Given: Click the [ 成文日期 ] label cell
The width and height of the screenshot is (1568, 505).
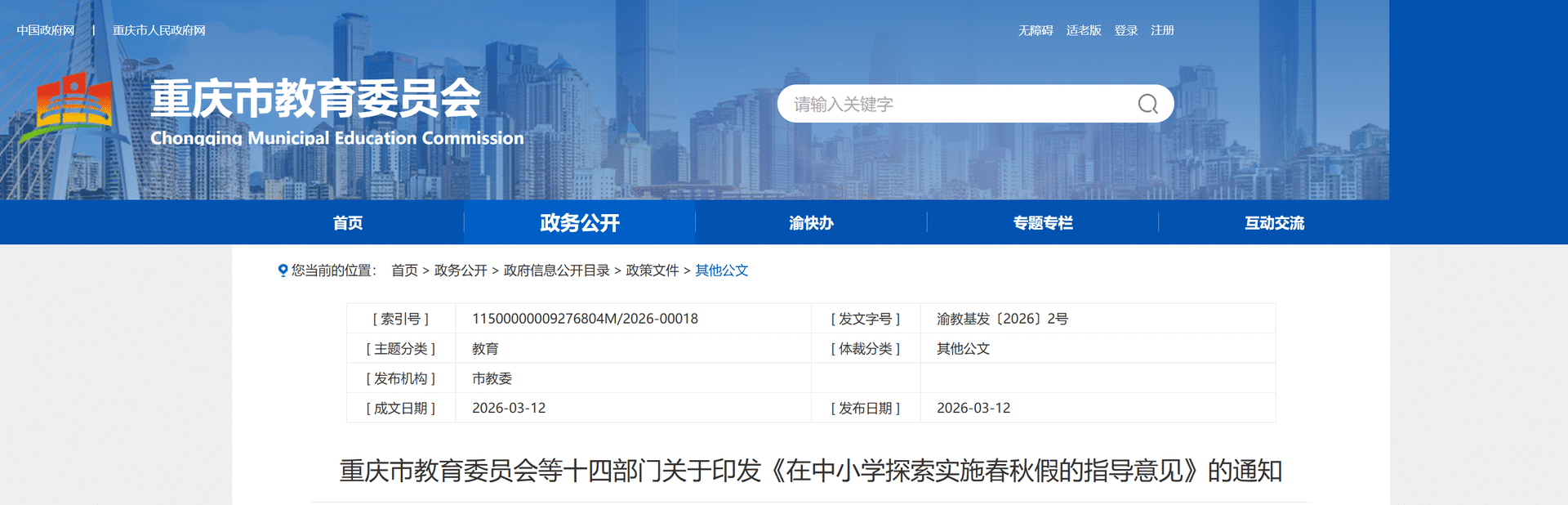Looking at the screenshot, I should (x=401, y=408).
